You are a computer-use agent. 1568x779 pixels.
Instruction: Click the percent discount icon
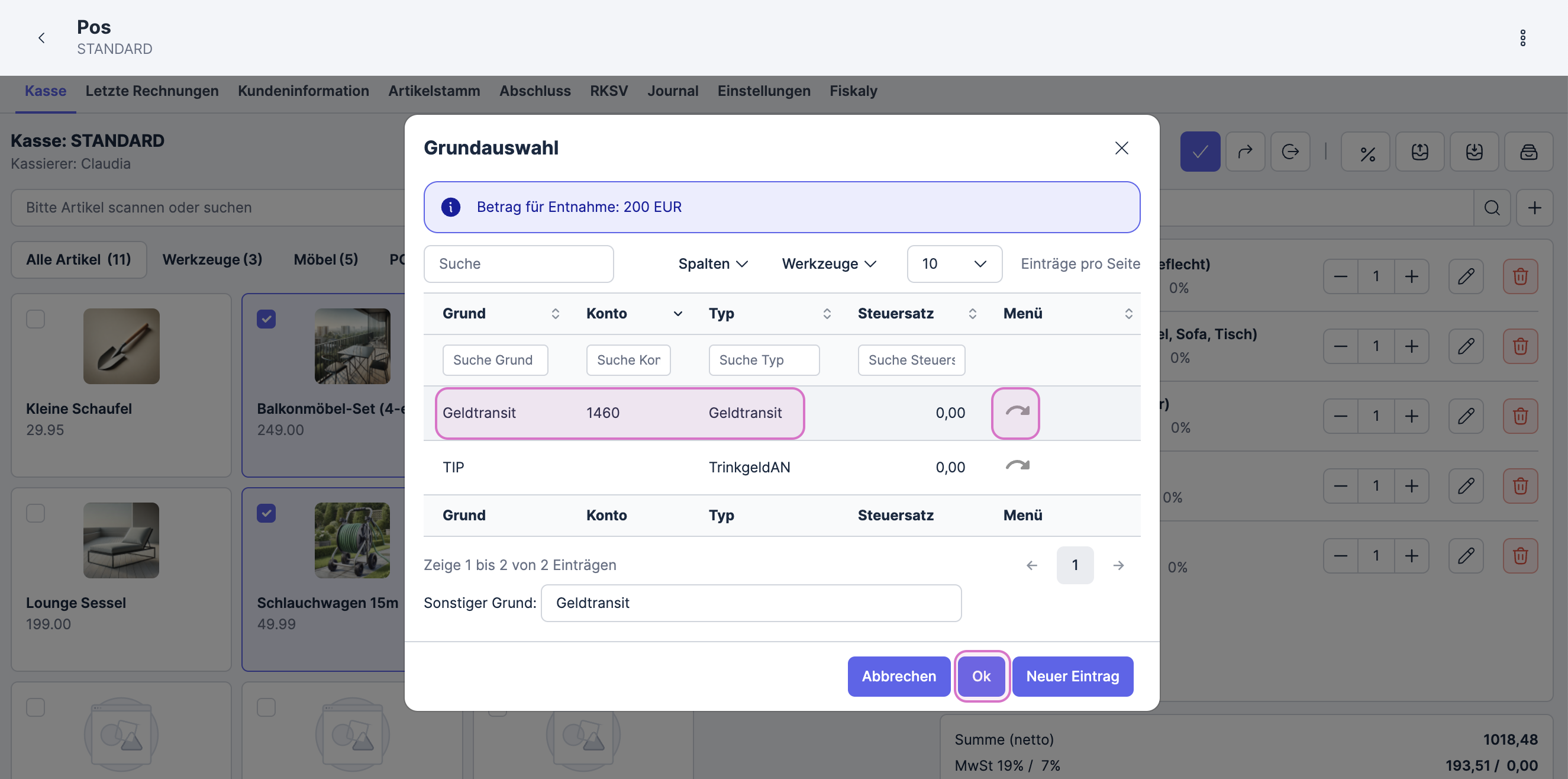1366,152
